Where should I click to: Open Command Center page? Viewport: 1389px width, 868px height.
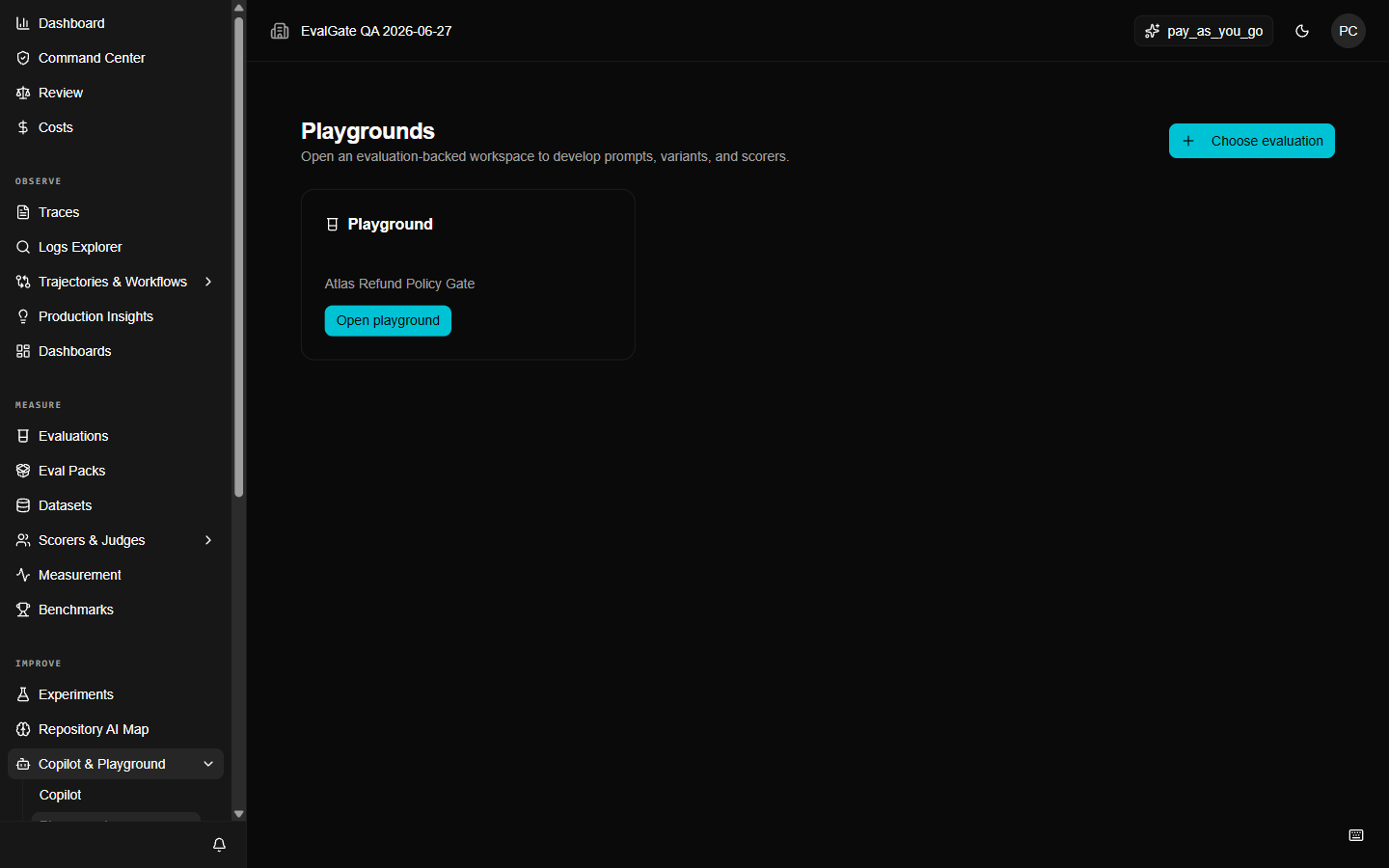pos(116,58)
